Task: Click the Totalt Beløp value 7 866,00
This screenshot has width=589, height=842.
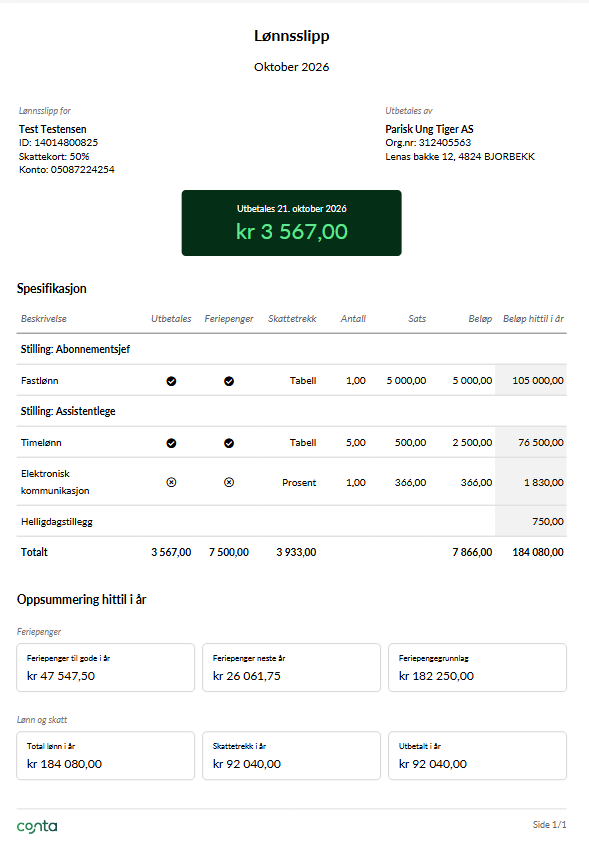Action: point(472,552)
